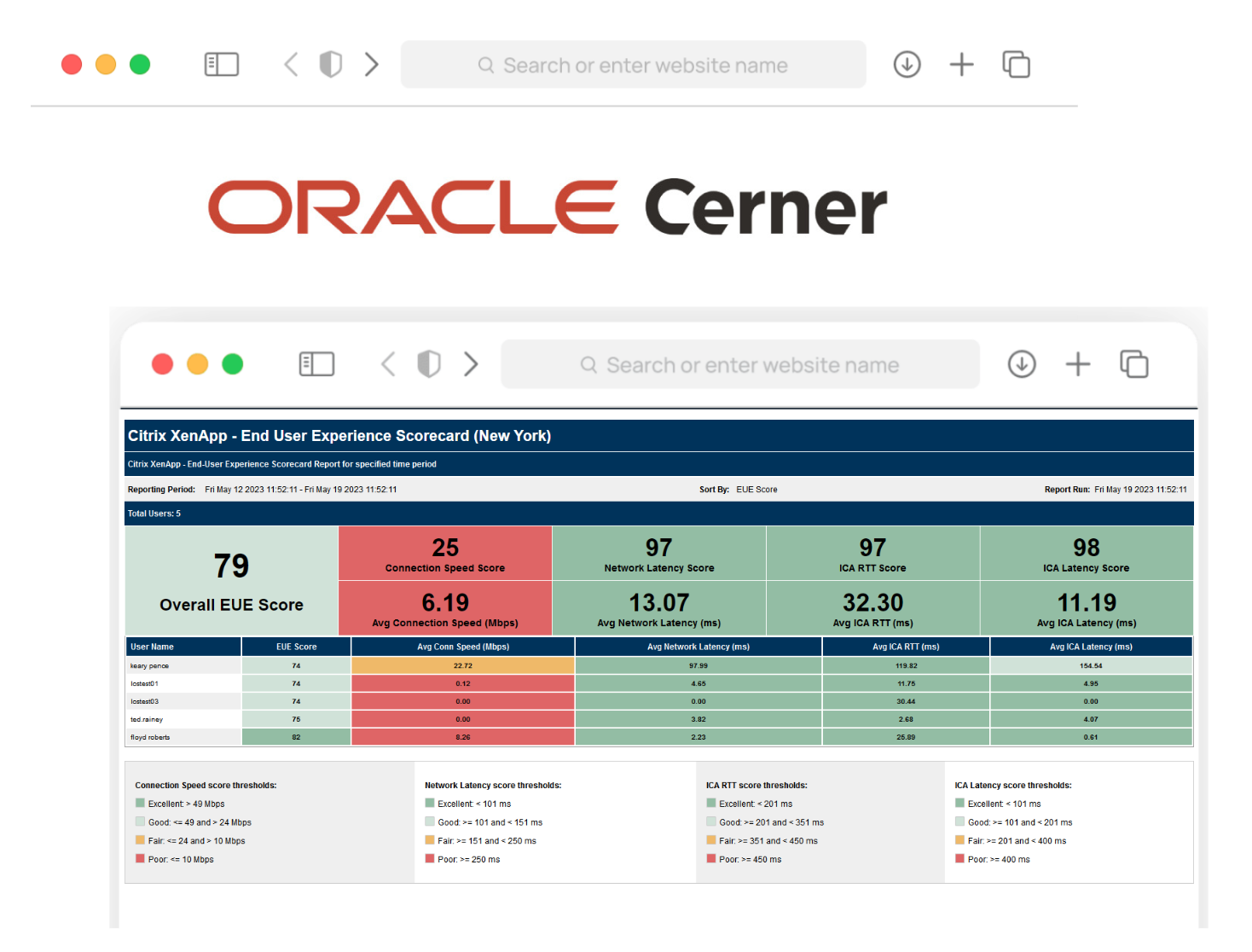
Task: Go back in the outer browser window
Action: [x=291, y=64]
